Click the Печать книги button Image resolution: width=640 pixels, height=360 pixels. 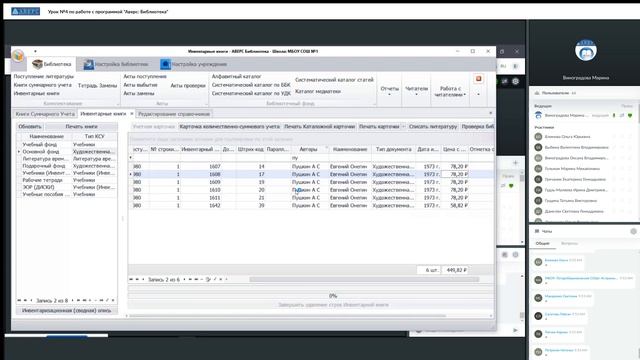81,127
